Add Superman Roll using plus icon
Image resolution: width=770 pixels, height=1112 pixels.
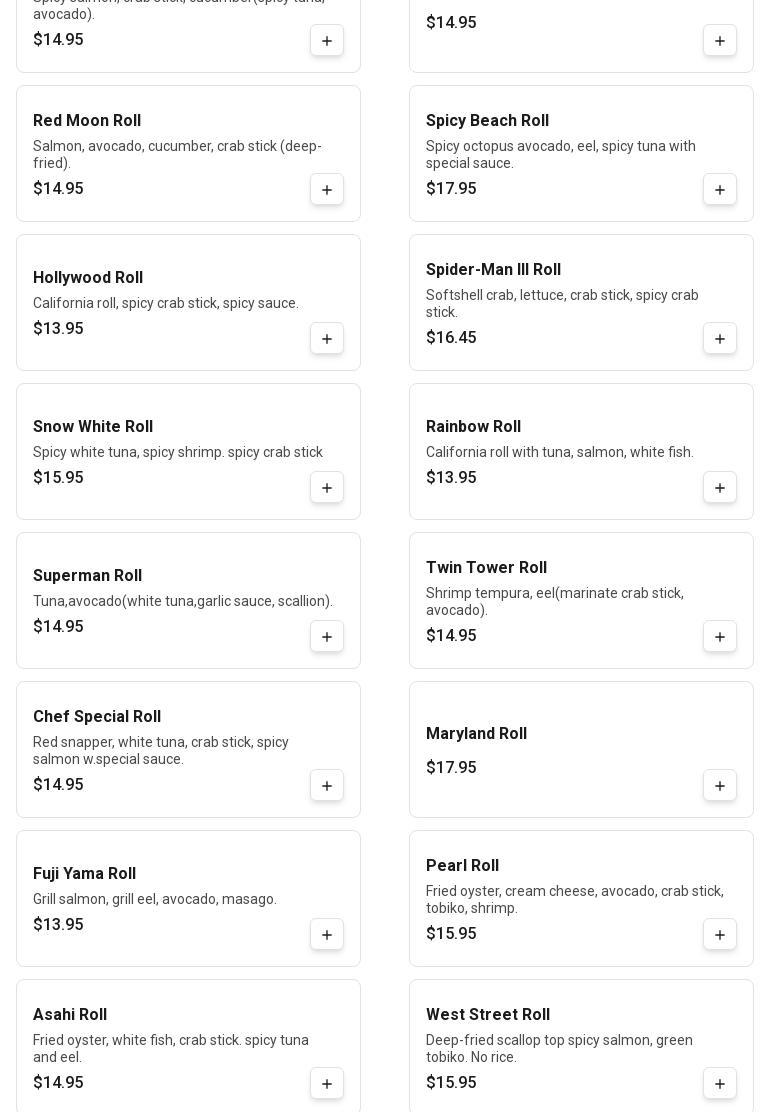tap(327, 637)
